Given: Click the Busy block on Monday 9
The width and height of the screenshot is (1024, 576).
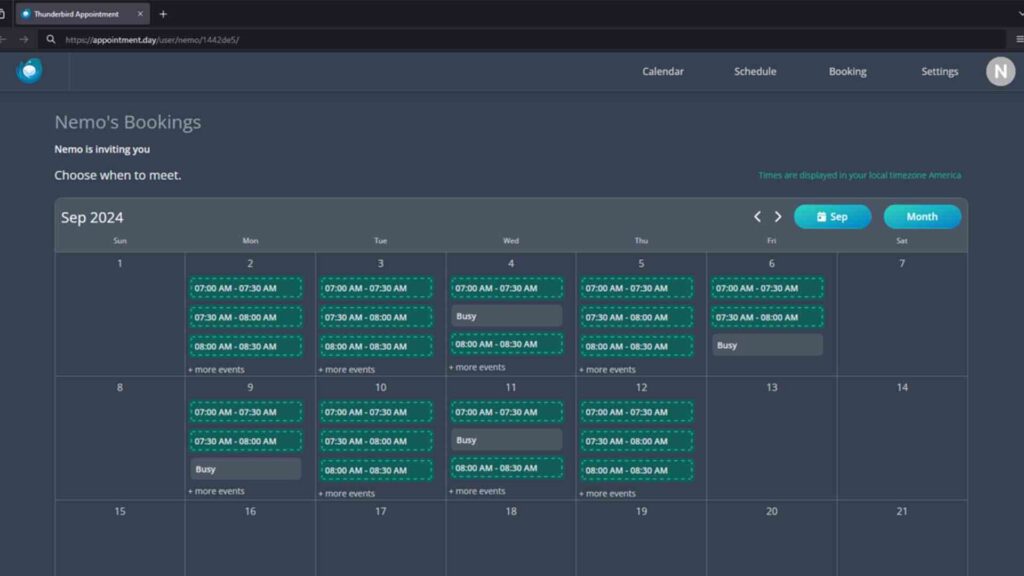Looking at the screenshot, I should 246,470.
